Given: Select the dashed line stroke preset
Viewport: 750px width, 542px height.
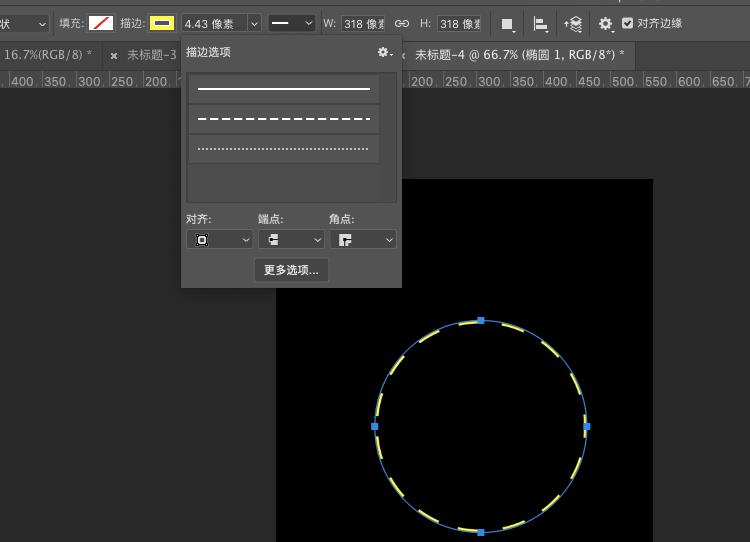Looking at the screenshot, I should point(284,119).
